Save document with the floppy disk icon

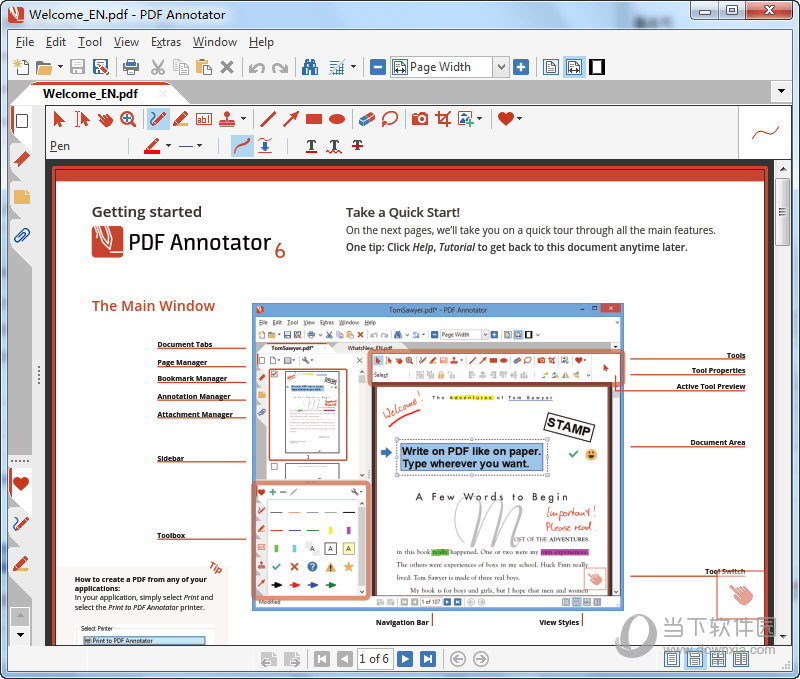[78, 67]
